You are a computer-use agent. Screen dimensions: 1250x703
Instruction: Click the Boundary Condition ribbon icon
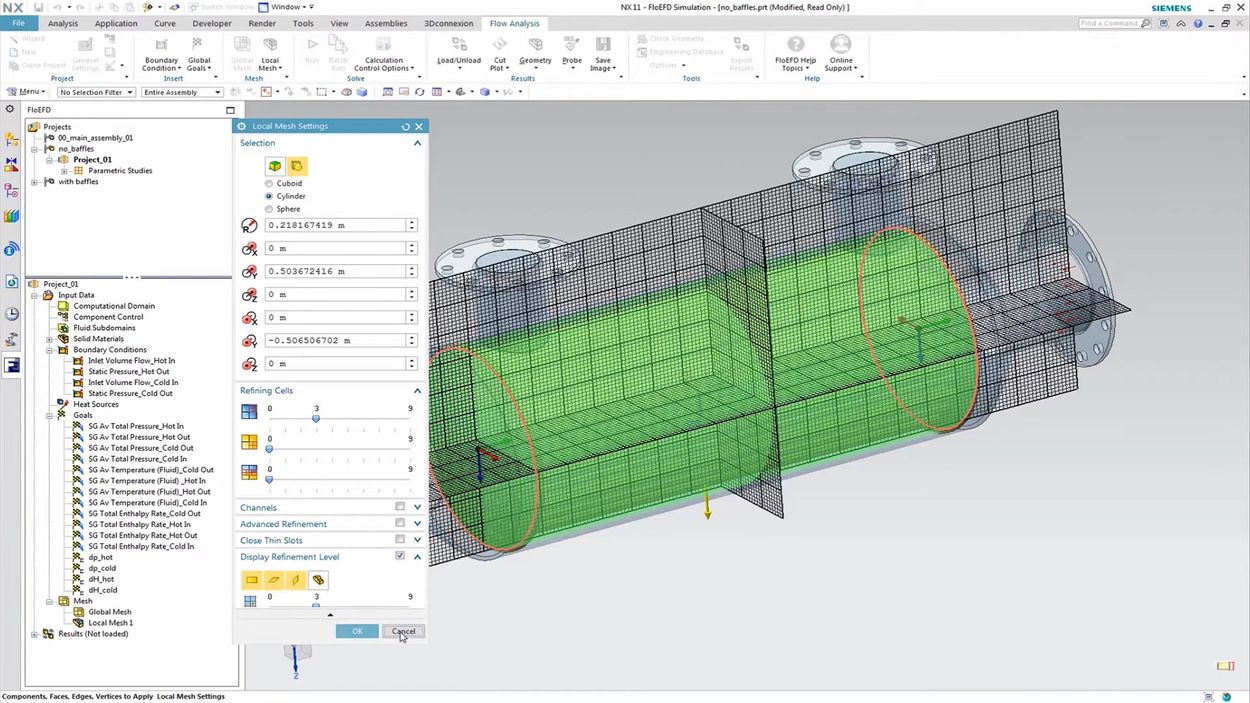(161, 46)
